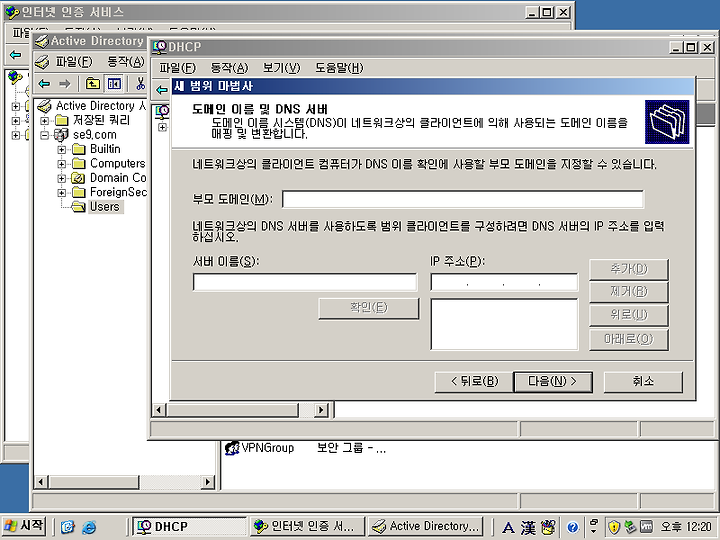The width and height of the screenshot is (720, 540).
Task: Expand the ForeignSecurityPrincipals node
Action: click(x=62, y=192)
